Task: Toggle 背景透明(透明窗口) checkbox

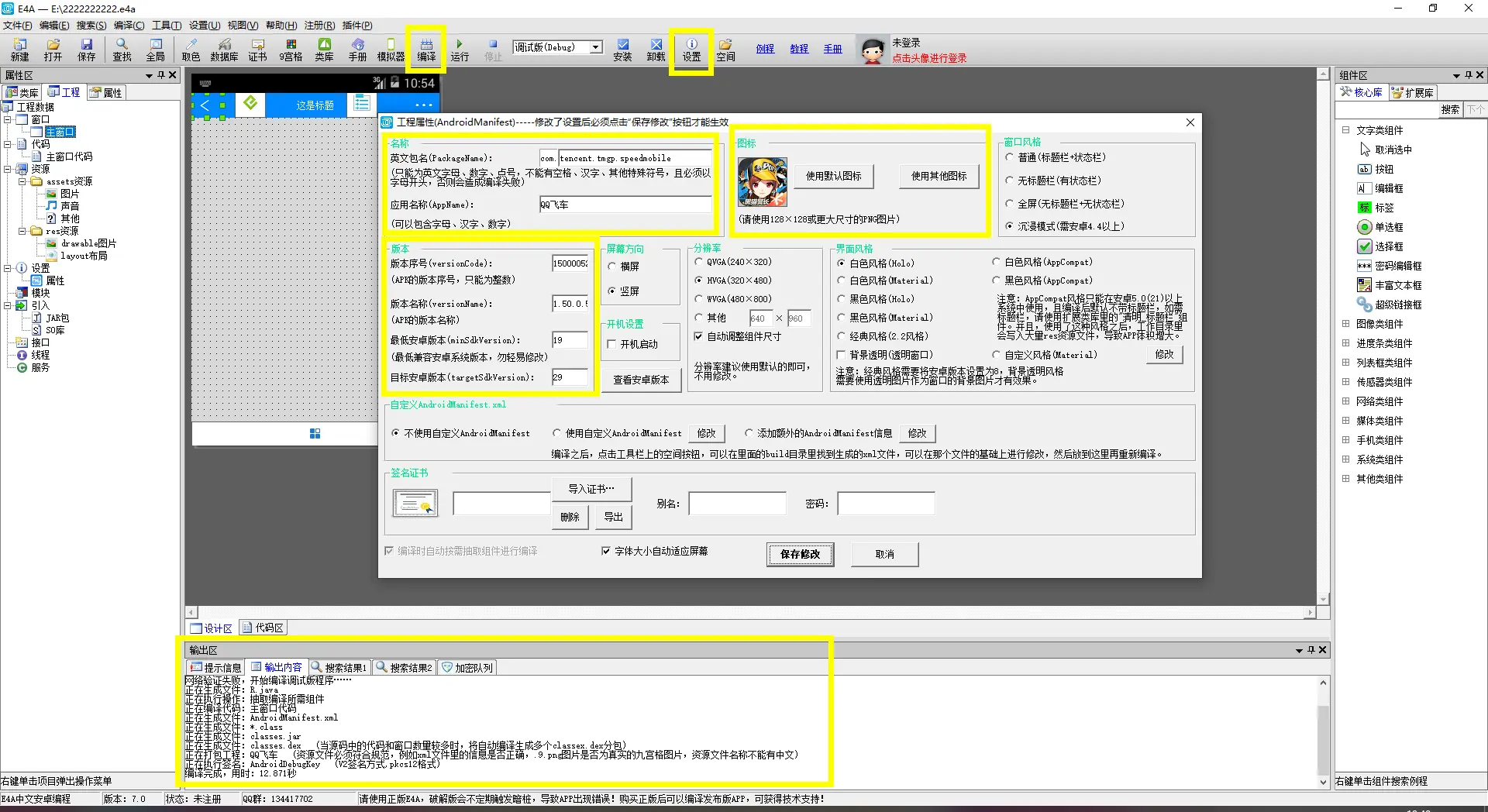Action: coord(884,355)
